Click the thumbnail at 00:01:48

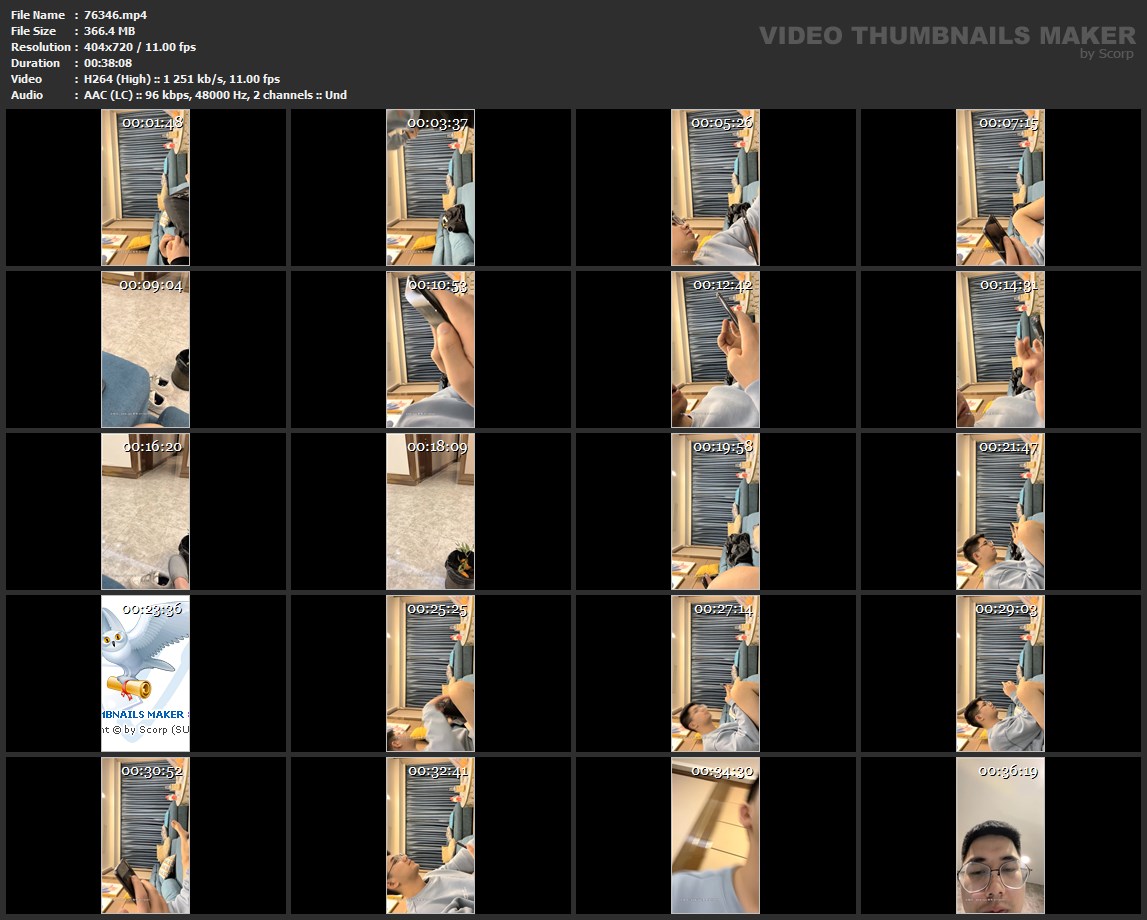[x=145, y=187]
